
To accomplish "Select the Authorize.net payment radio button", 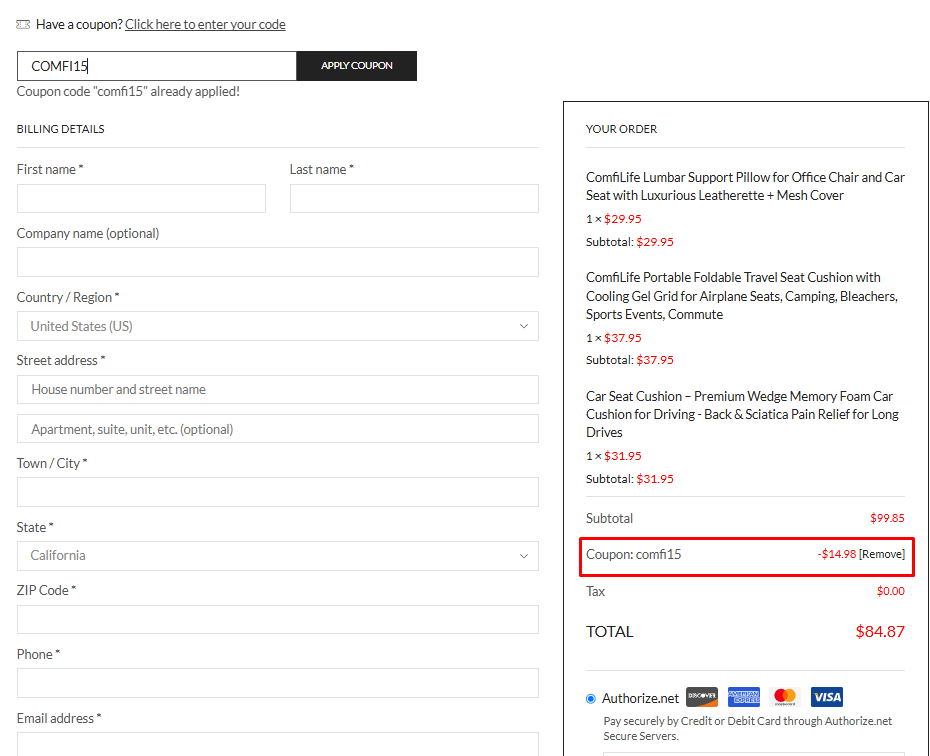I will [x=591, y=698].
